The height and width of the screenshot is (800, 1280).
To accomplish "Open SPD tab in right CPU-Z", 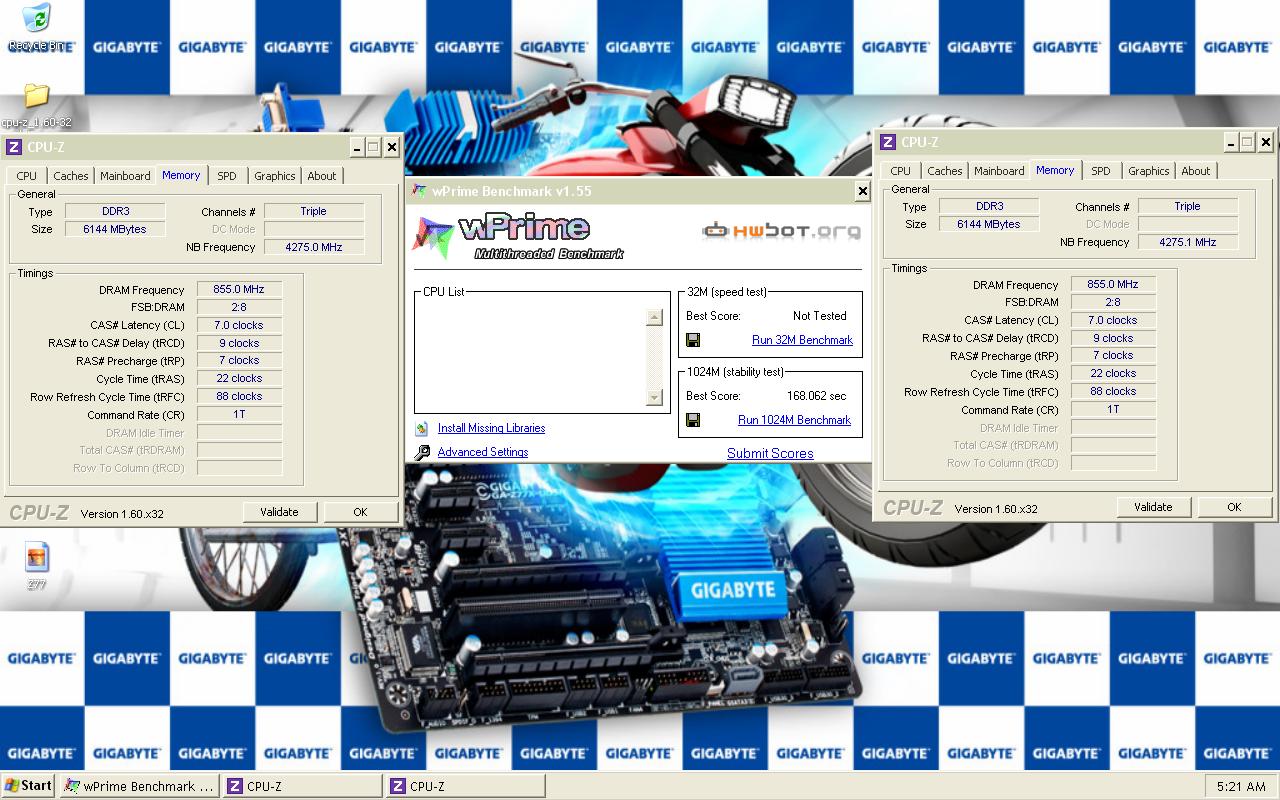I will 1101,171.
